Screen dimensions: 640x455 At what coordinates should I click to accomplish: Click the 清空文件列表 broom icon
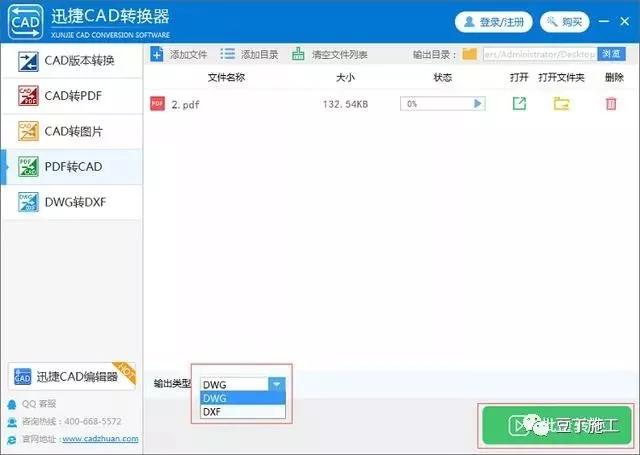(x=298, y=54)
